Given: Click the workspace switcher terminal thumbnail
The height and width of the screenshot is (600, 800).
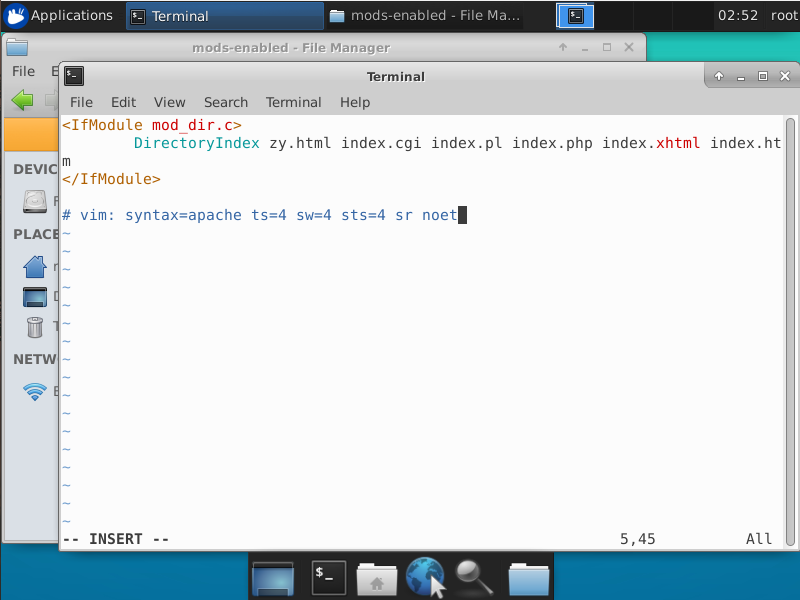Looking at the screenshot, I should pos(575,16).
